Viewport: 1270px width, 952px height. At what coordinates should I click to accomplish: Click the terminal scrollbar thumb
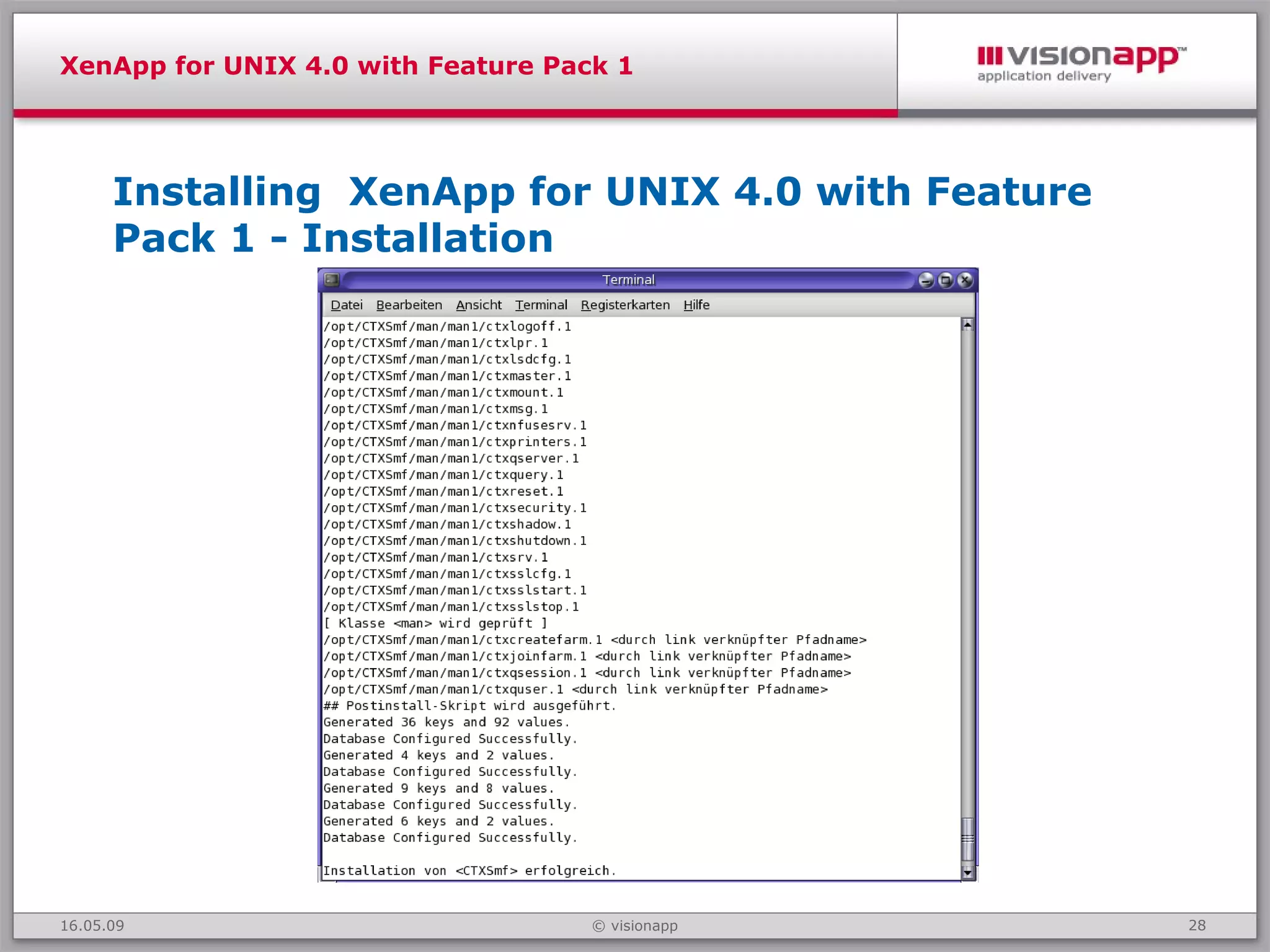click(x=967, y=839)
